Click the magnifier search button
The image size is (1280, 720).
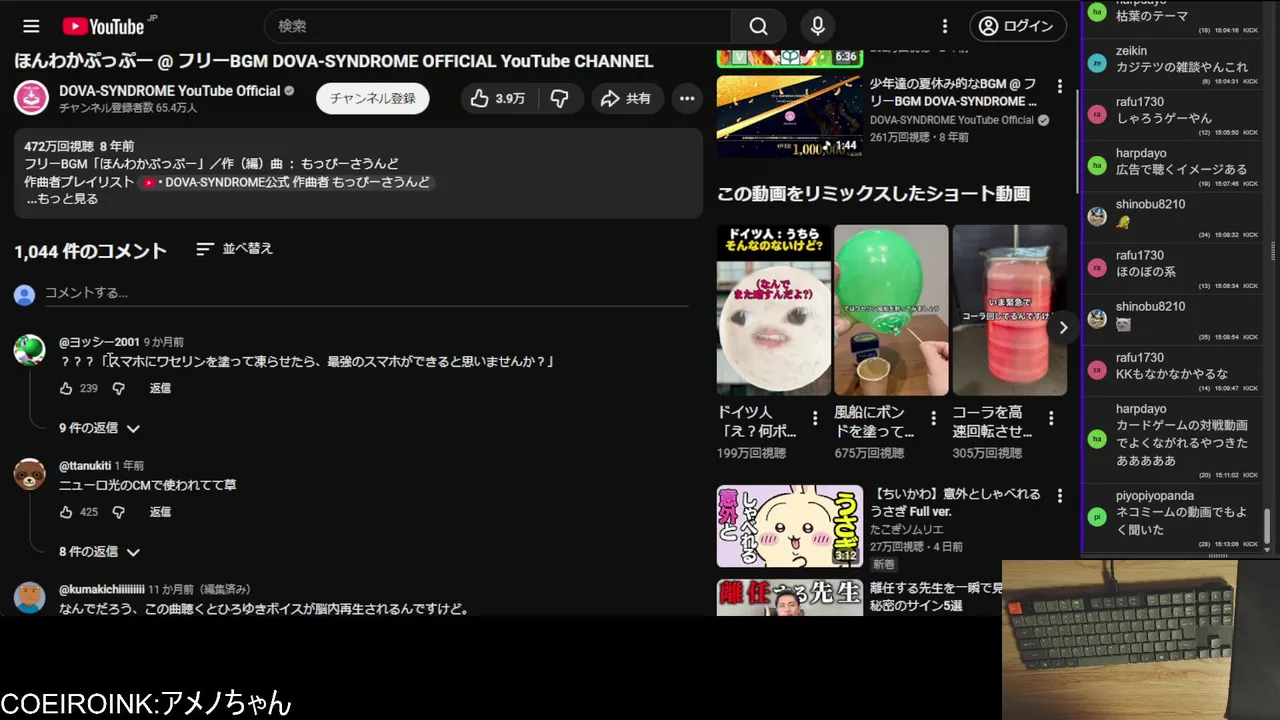coord(759,26)
